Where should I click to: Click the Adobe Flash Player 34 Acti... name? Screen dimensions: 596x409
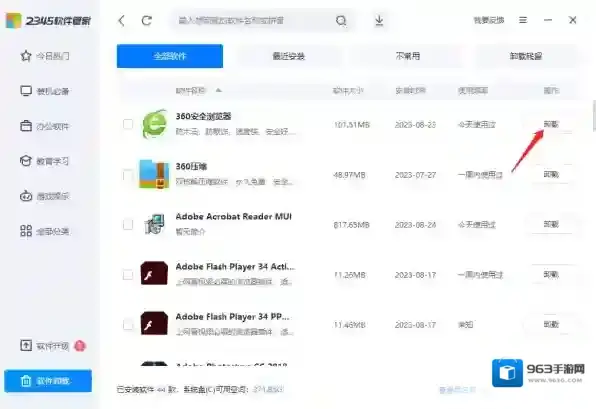[x=235, y=267]
